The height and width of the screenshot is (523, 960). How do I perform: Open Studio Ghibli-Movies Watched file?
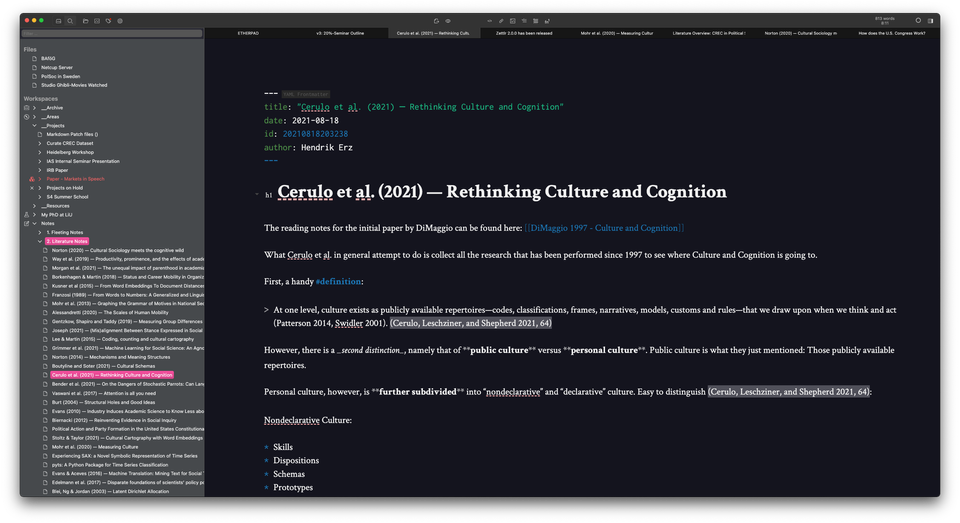(x=74, y=85)
